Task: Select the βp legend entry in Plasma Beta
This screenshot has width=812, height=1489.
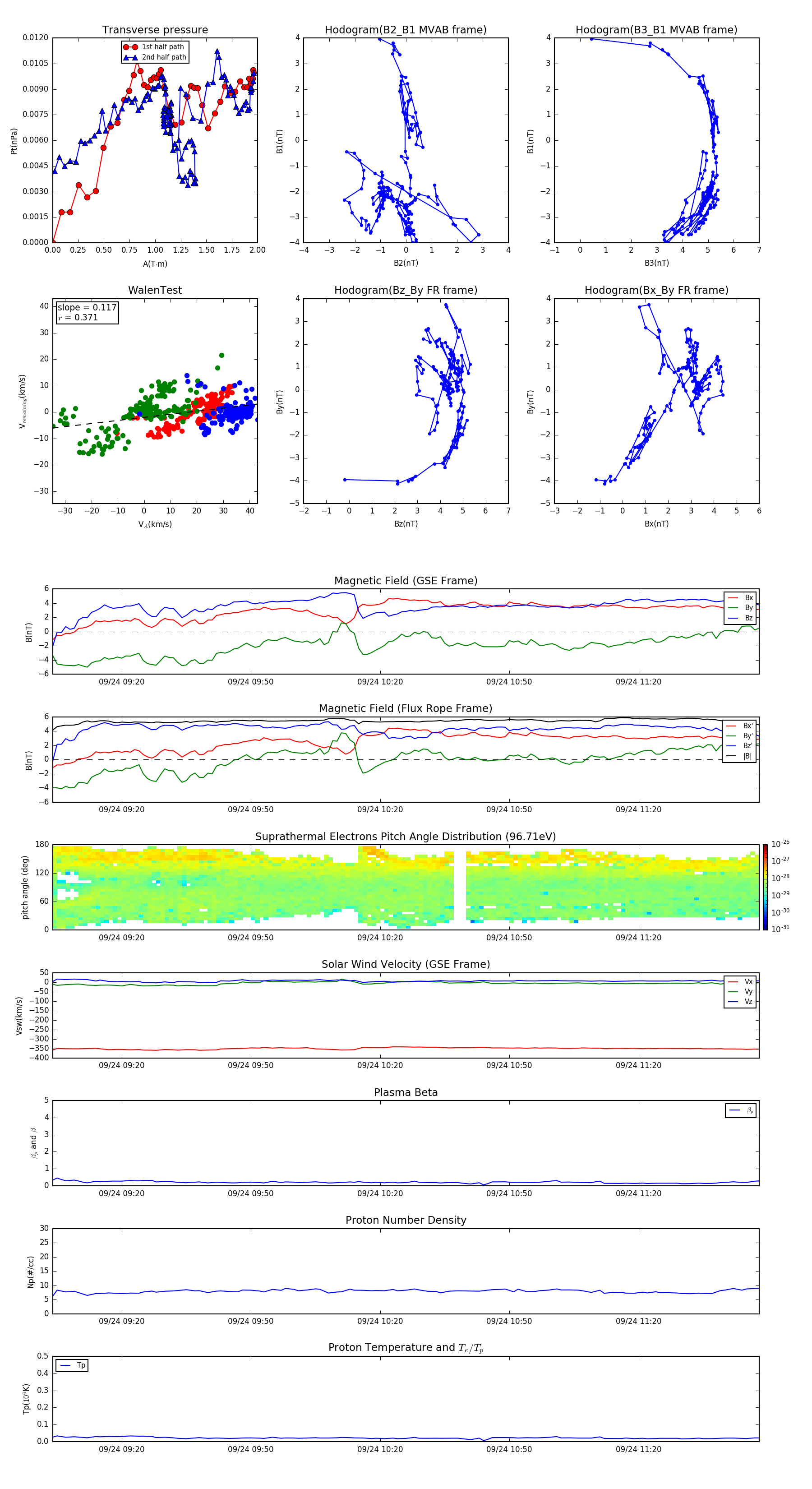Action: tap(741, 1110)
